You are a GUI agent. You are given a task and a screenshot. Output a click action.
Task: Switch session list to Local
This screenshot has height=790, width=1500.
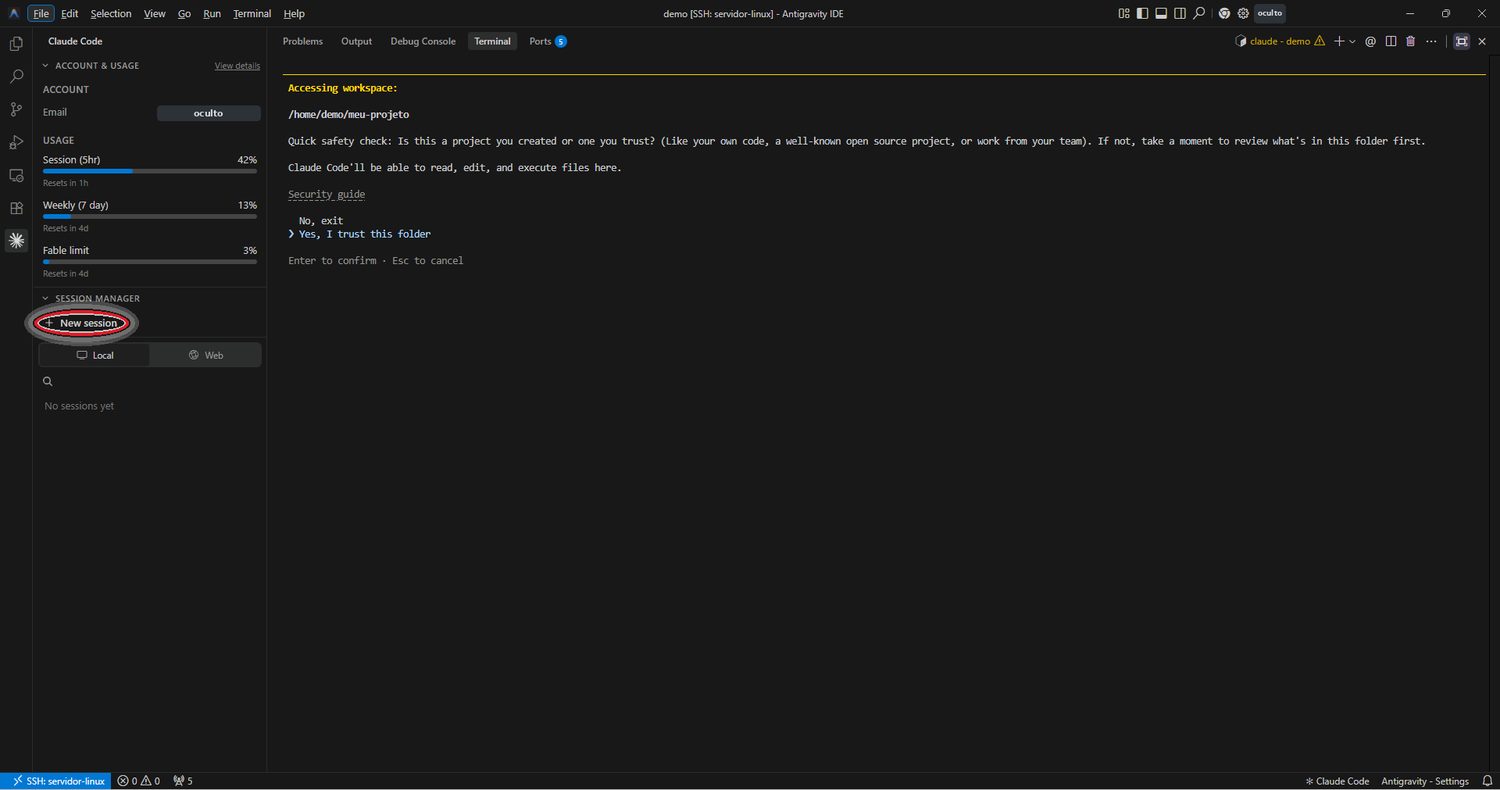pyautogui.click(x=95, y=355)
